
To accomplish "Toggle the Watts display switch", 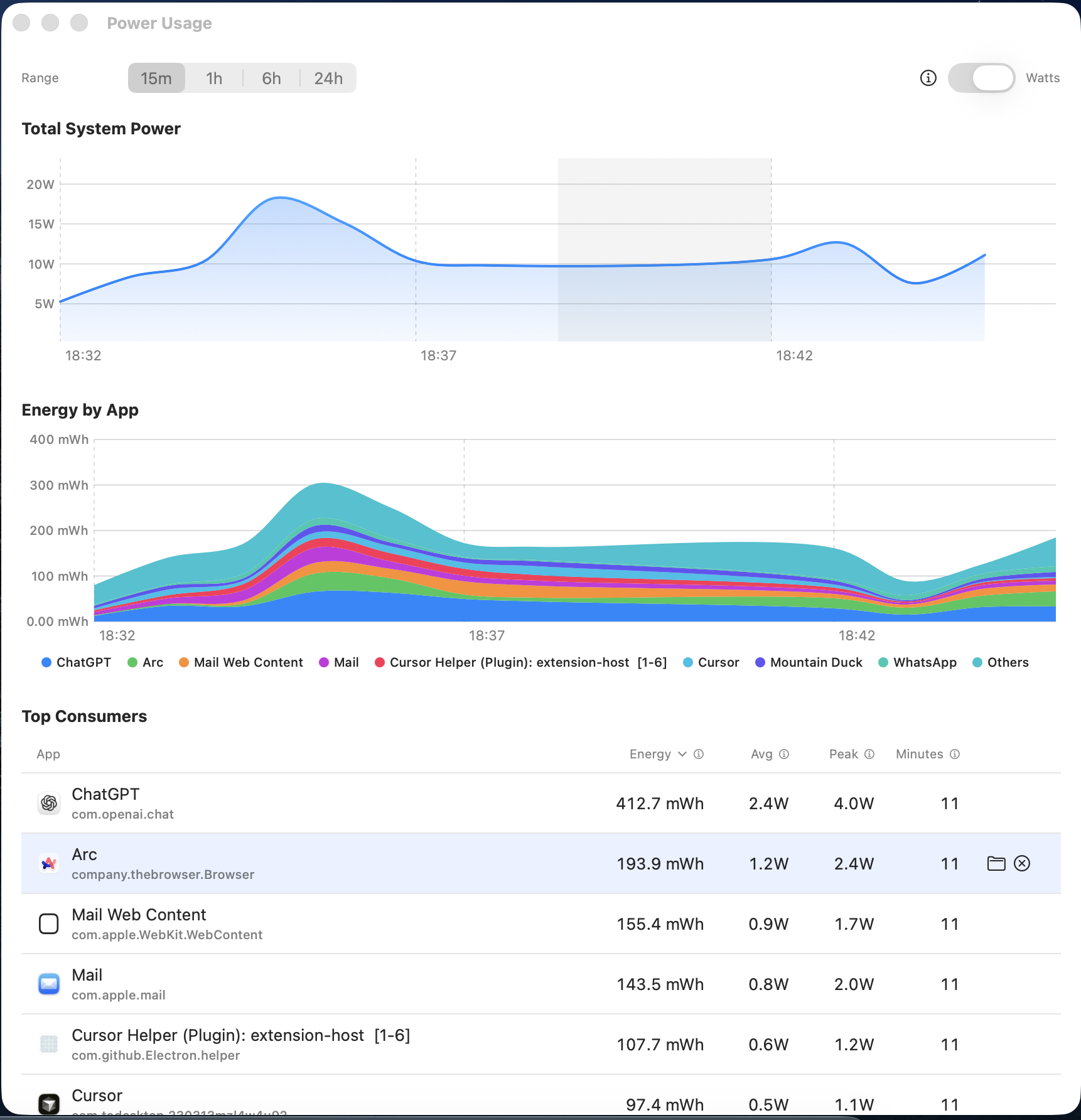I will tap(981, 78).
